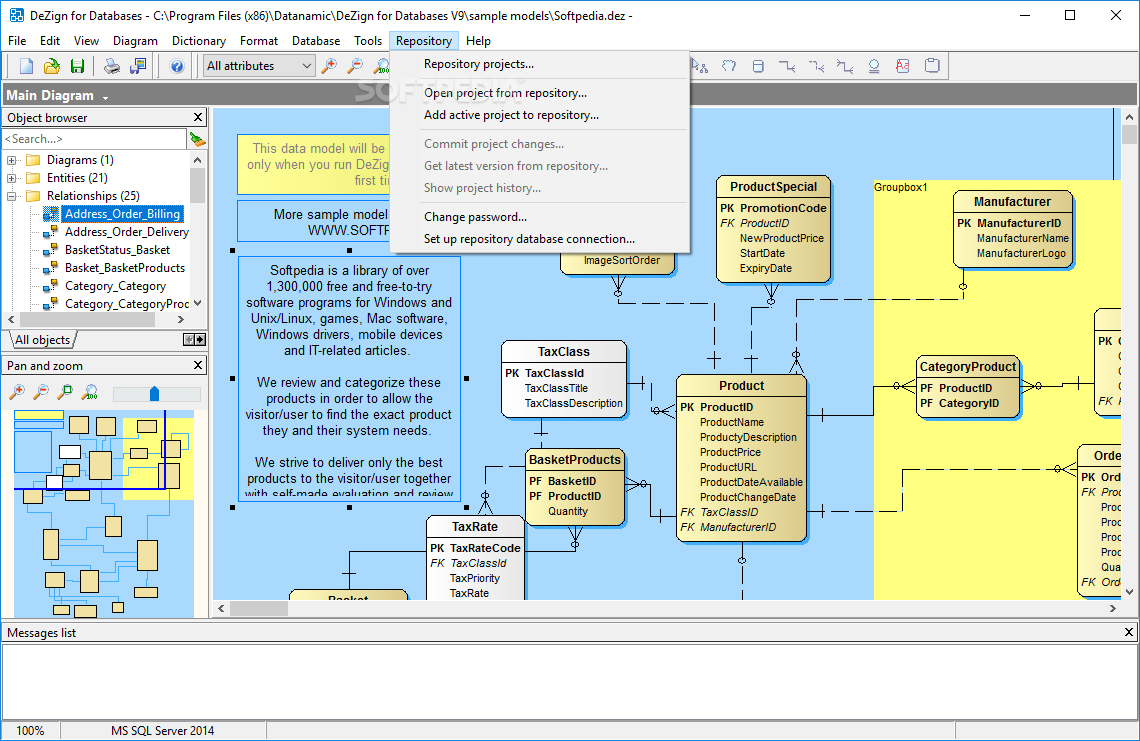Click the toolbar zoom in magnifier
Viewport: 1140px width, 741px height.
click(x=329, y=66)
